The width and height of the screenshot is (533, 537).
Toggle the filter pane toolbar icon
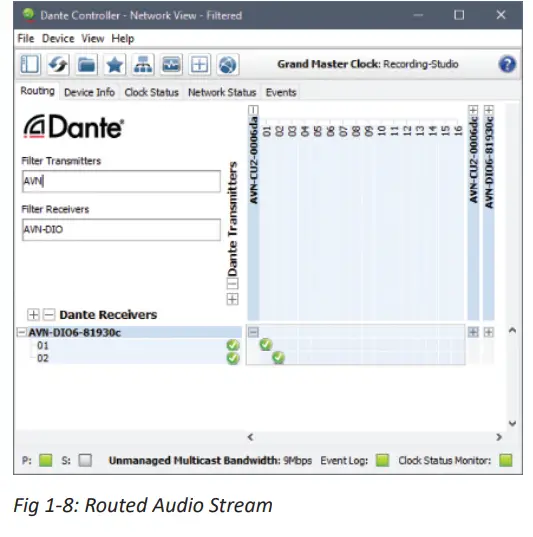(x=30, y=64)
